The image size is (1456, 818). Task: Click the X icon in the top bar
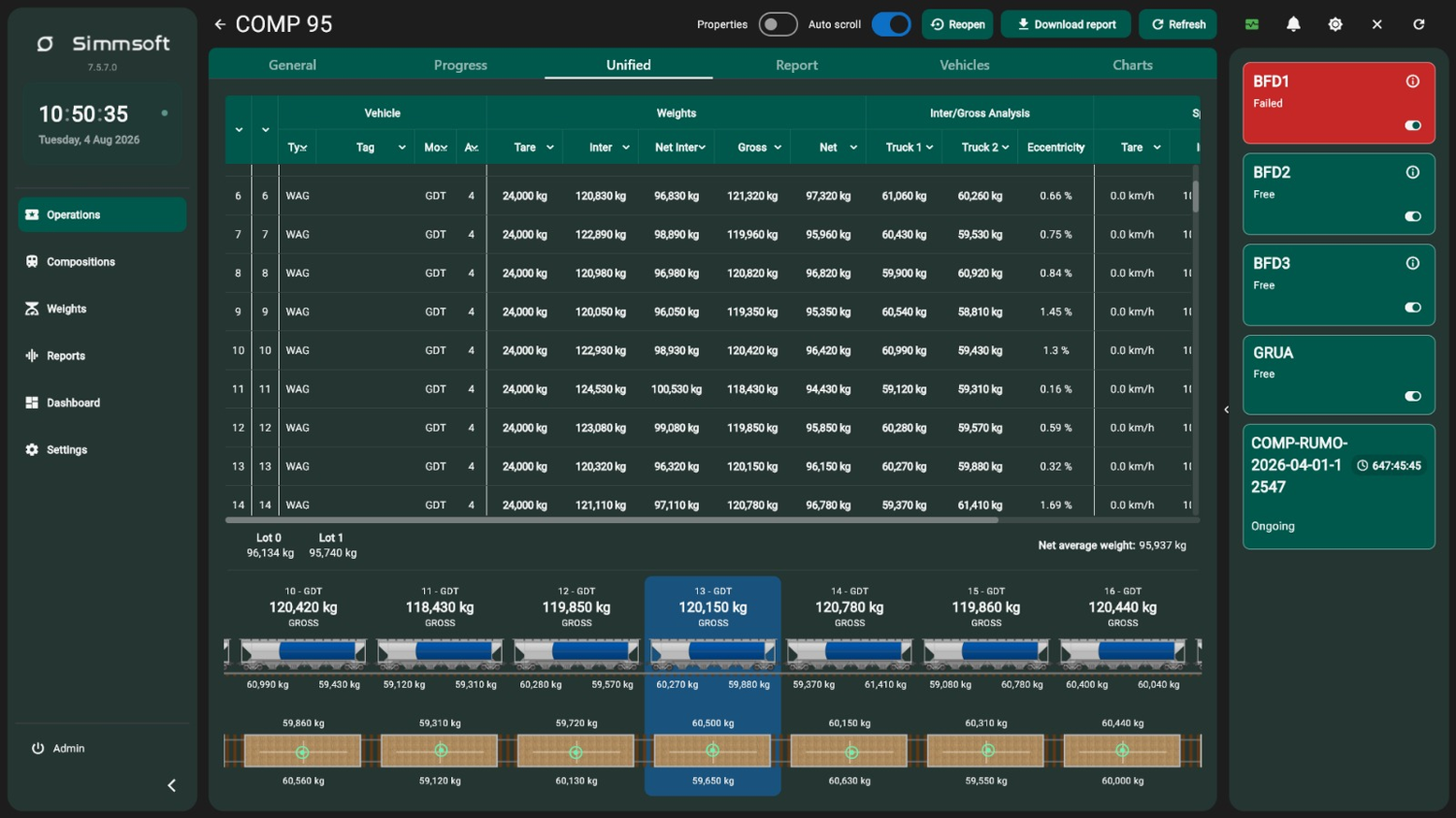(1376, 24)
